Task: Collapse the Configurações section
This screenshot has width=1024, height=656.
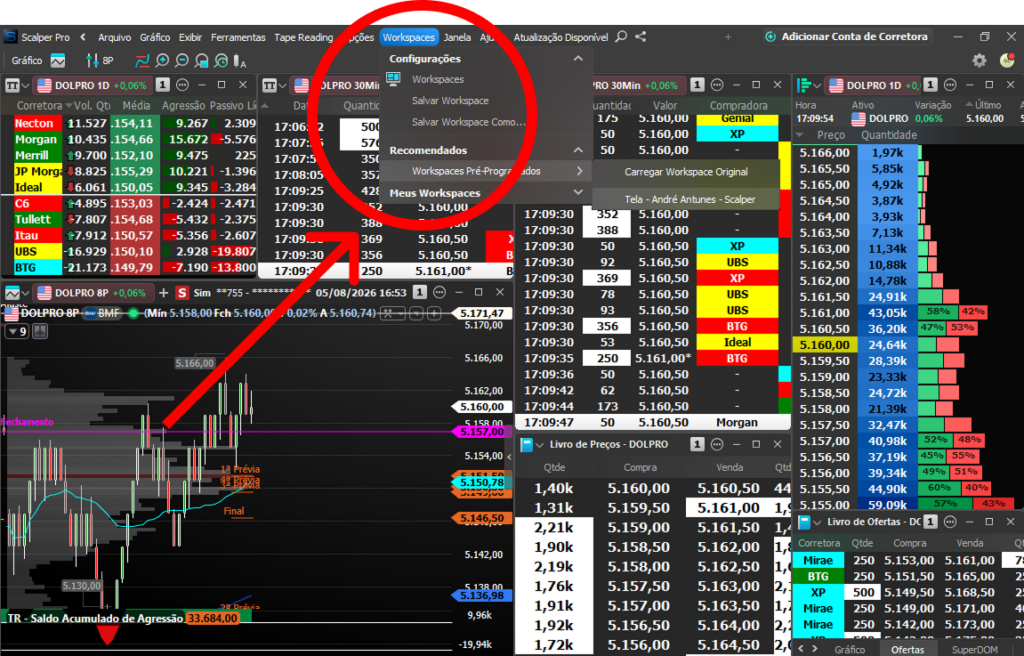Action: [x=578, y=59]
